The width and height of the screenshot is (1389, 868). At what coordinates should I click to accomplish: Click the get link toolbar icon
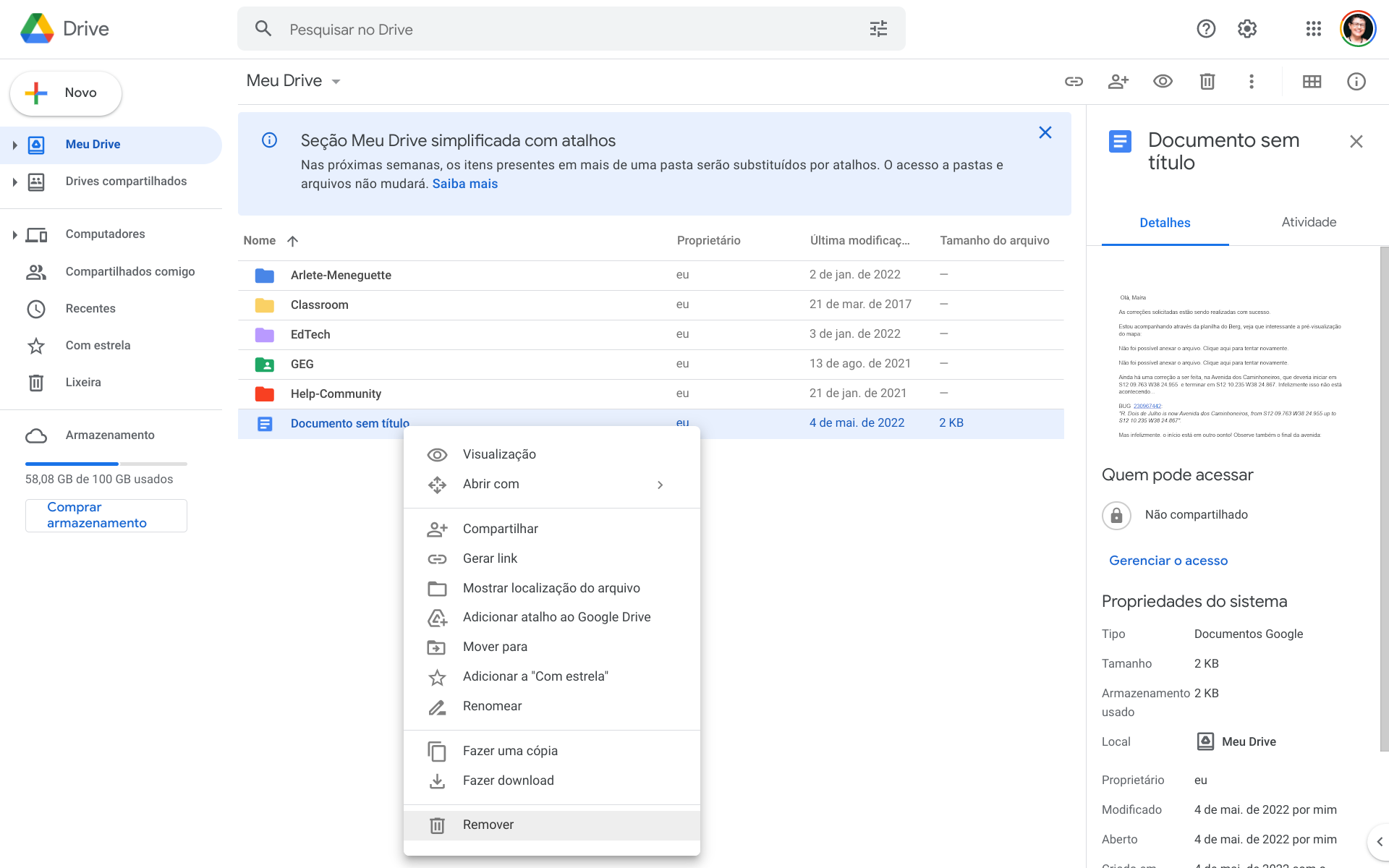click(1074, 82)
